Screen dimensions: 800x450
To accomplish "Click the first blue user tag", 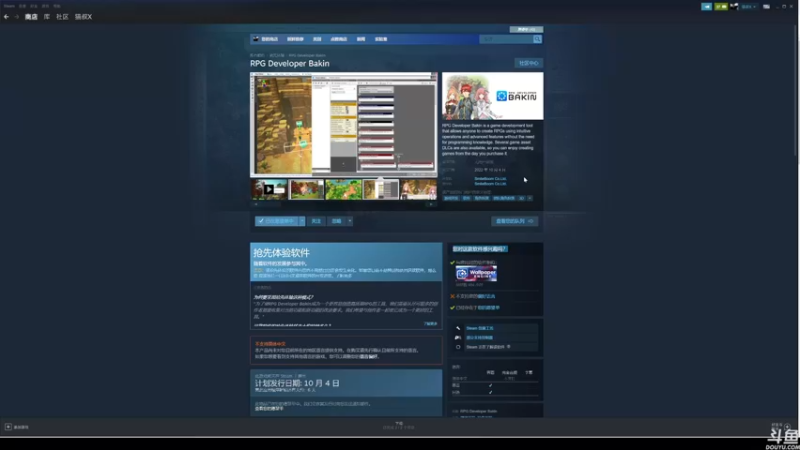I will pos(451,198).
